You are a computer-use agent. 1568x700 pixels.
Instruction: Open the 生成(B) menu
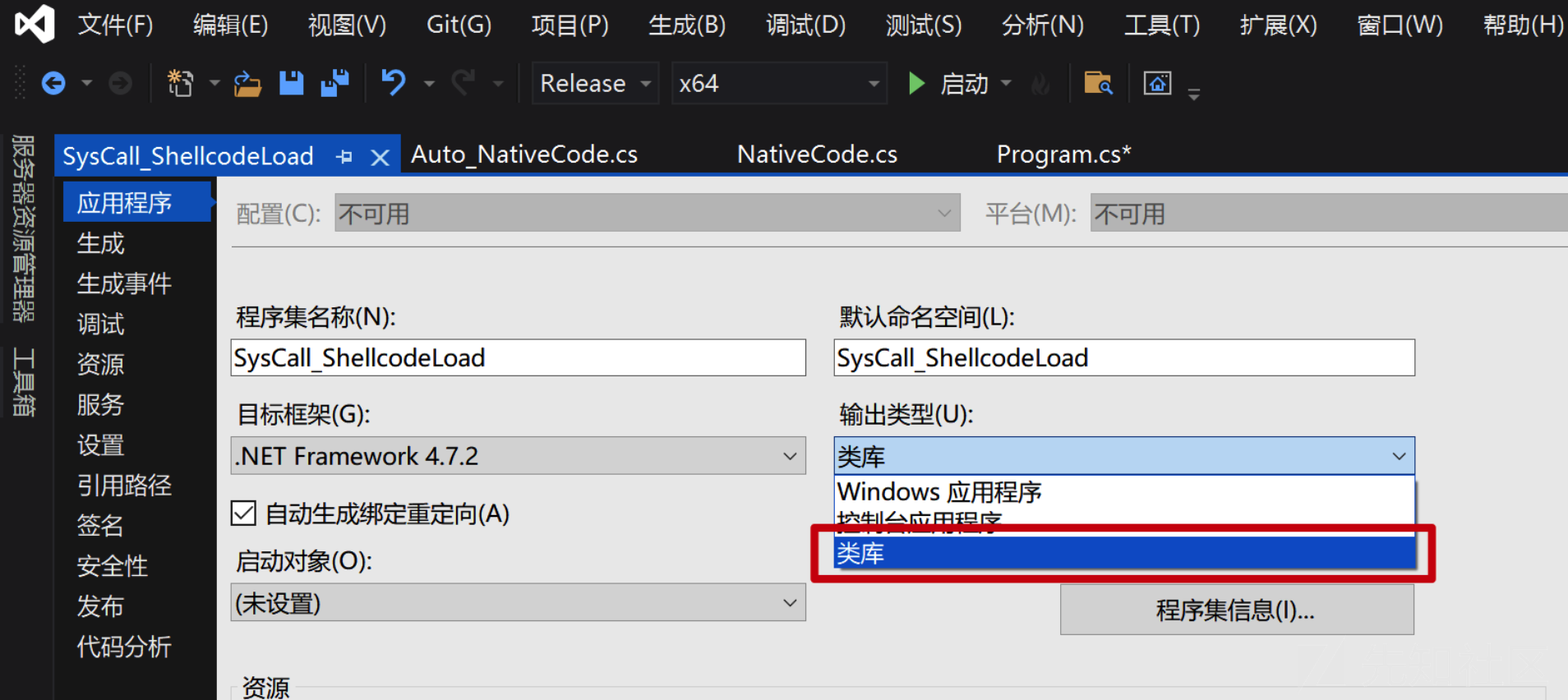(687, 25)
